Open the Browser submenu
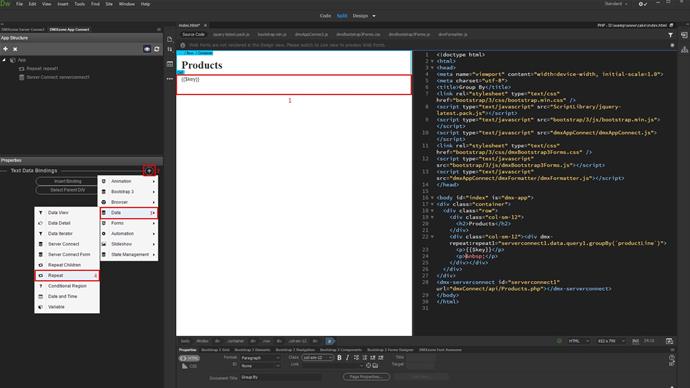690x388 pixels. pyautogui.click(x=128, y=202)
